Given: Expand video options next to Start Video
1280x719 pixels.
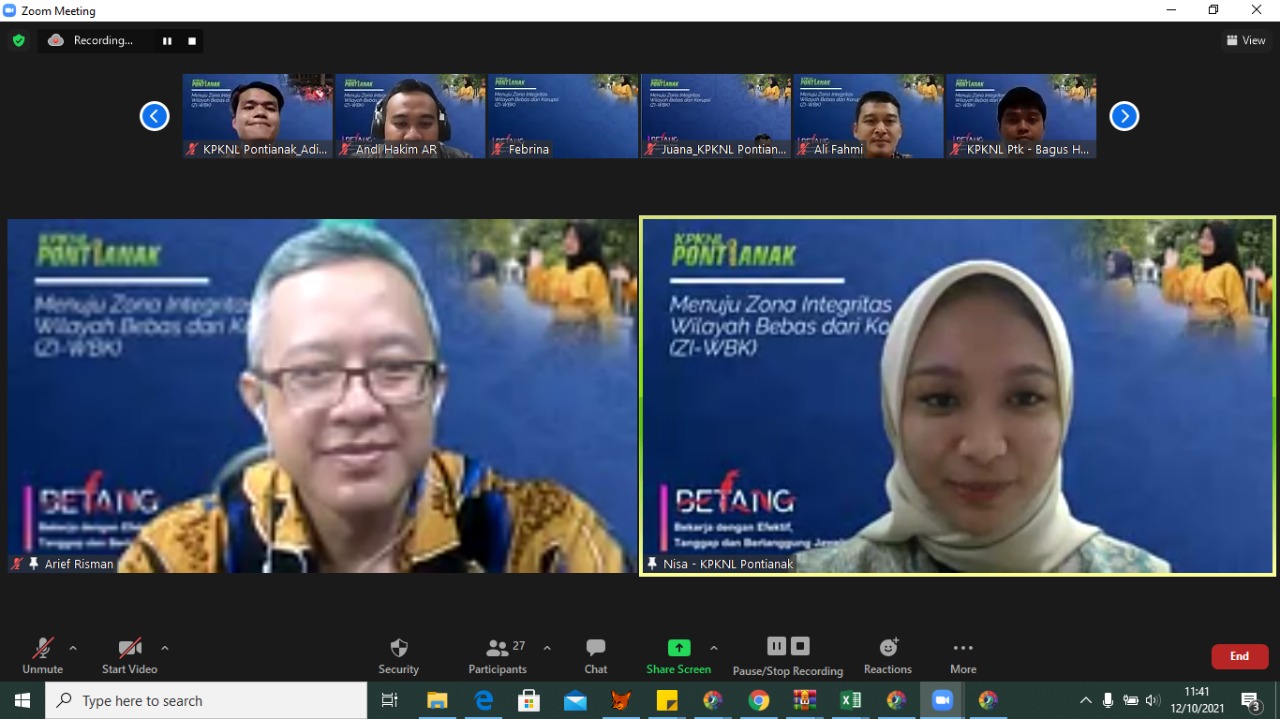Looking at the screenshot, I should 165,648.
